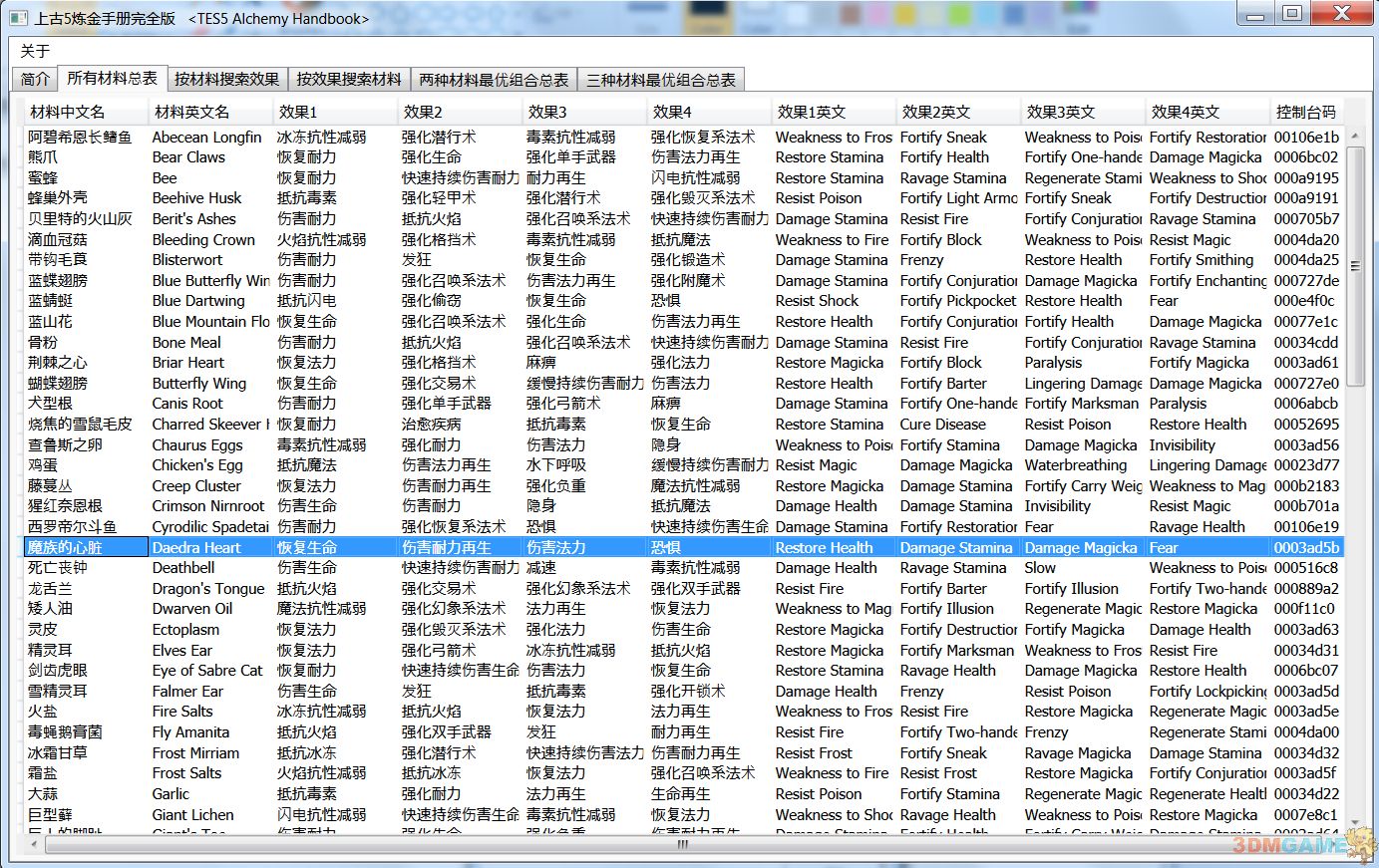
Task: Sort by 材料中文名 column header
Action: [85, 112]
